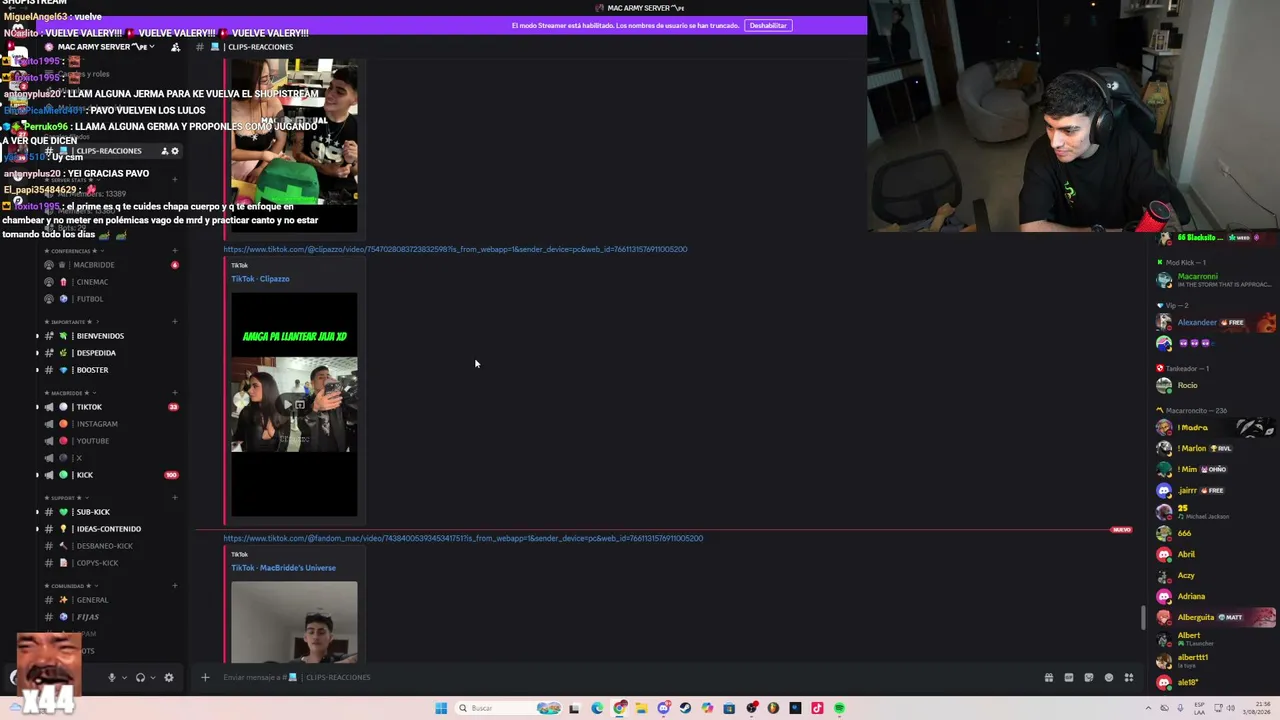Show hidden system tray icons
Image resolution: width=1280 pixels, height=720 pixels.
(x=1149, y=708)
